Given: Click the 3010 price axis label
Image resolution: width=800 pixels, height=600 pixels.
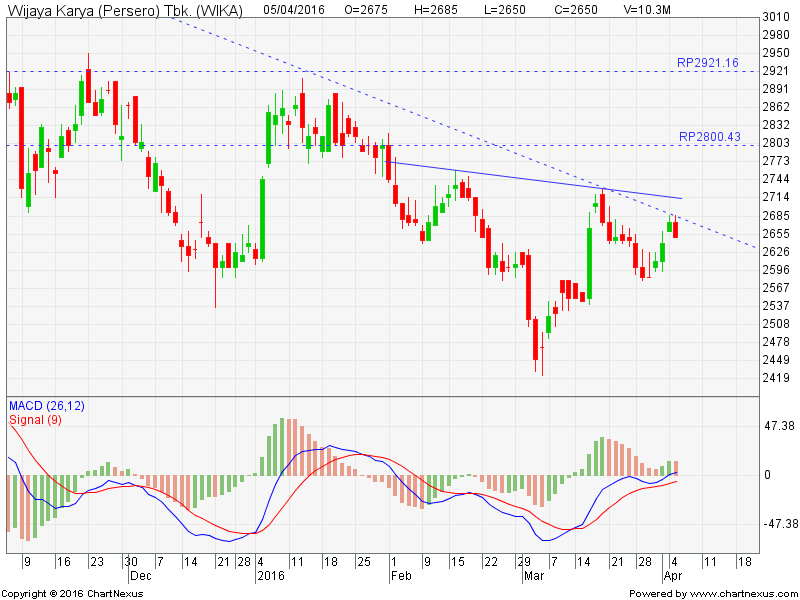Looking at the screenshot, I should pos(776,17).
